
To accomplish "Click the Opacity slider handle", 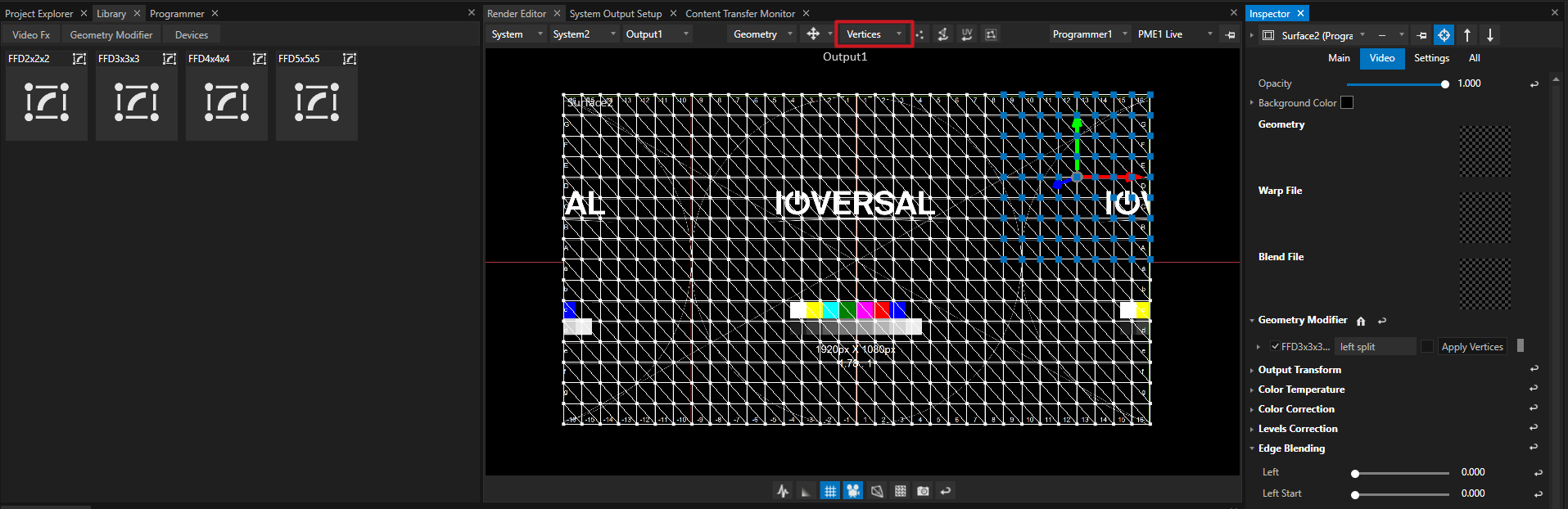I will point(1444,83).
